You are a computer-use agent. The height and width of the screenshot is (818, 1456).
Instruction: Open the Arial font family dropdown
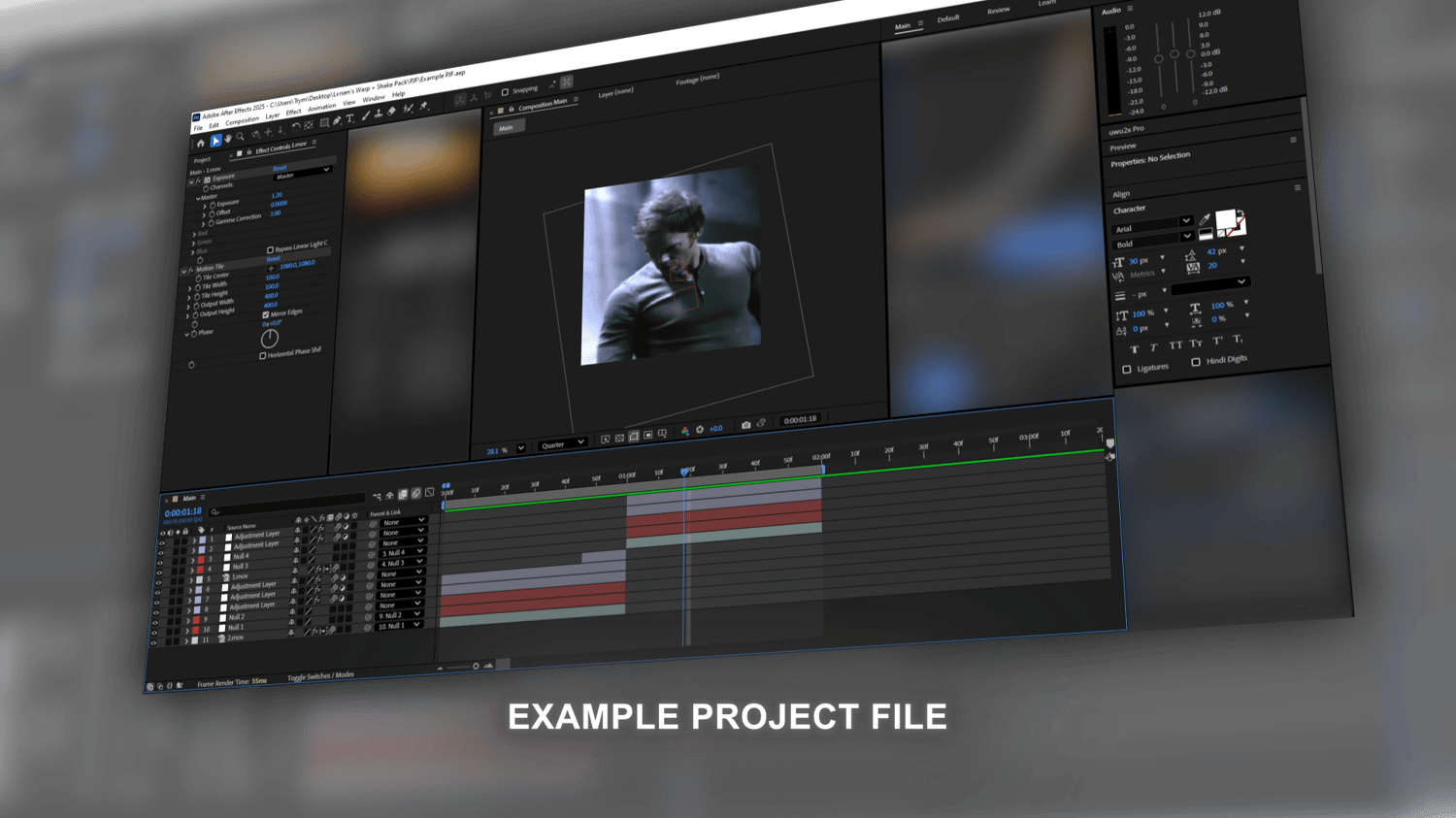coord(1152,227)
